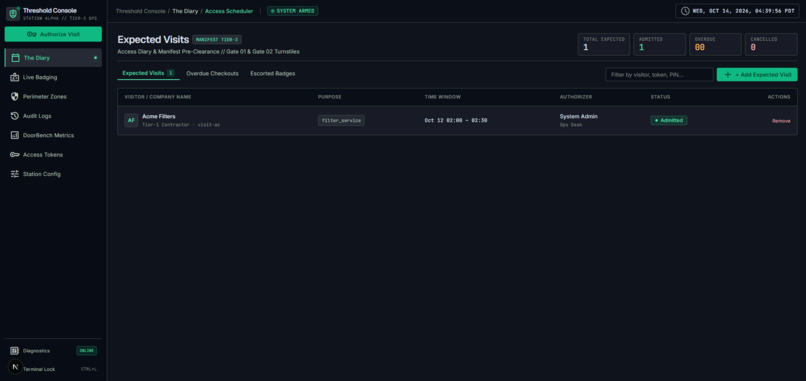Viewport: 806px width, 381px height.
Task: Open Station Config
Action: [x=53, y=174]
